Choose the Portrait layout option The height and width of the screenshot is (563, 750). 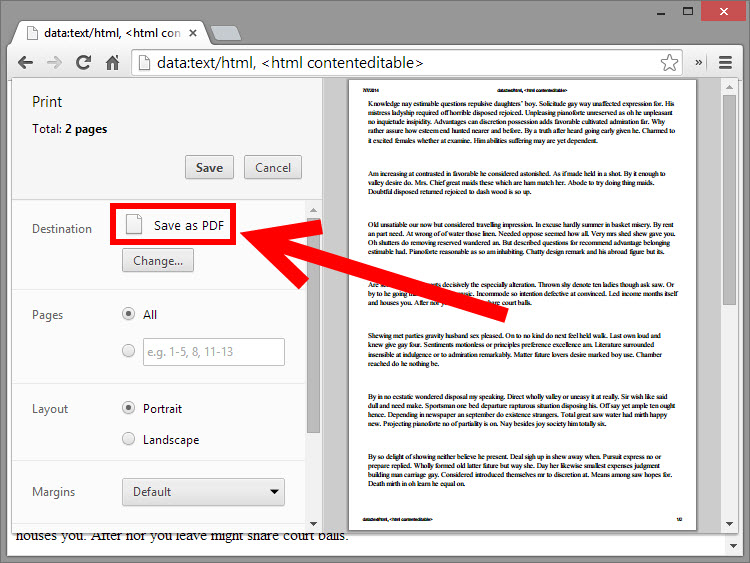[x=128, y=408]
